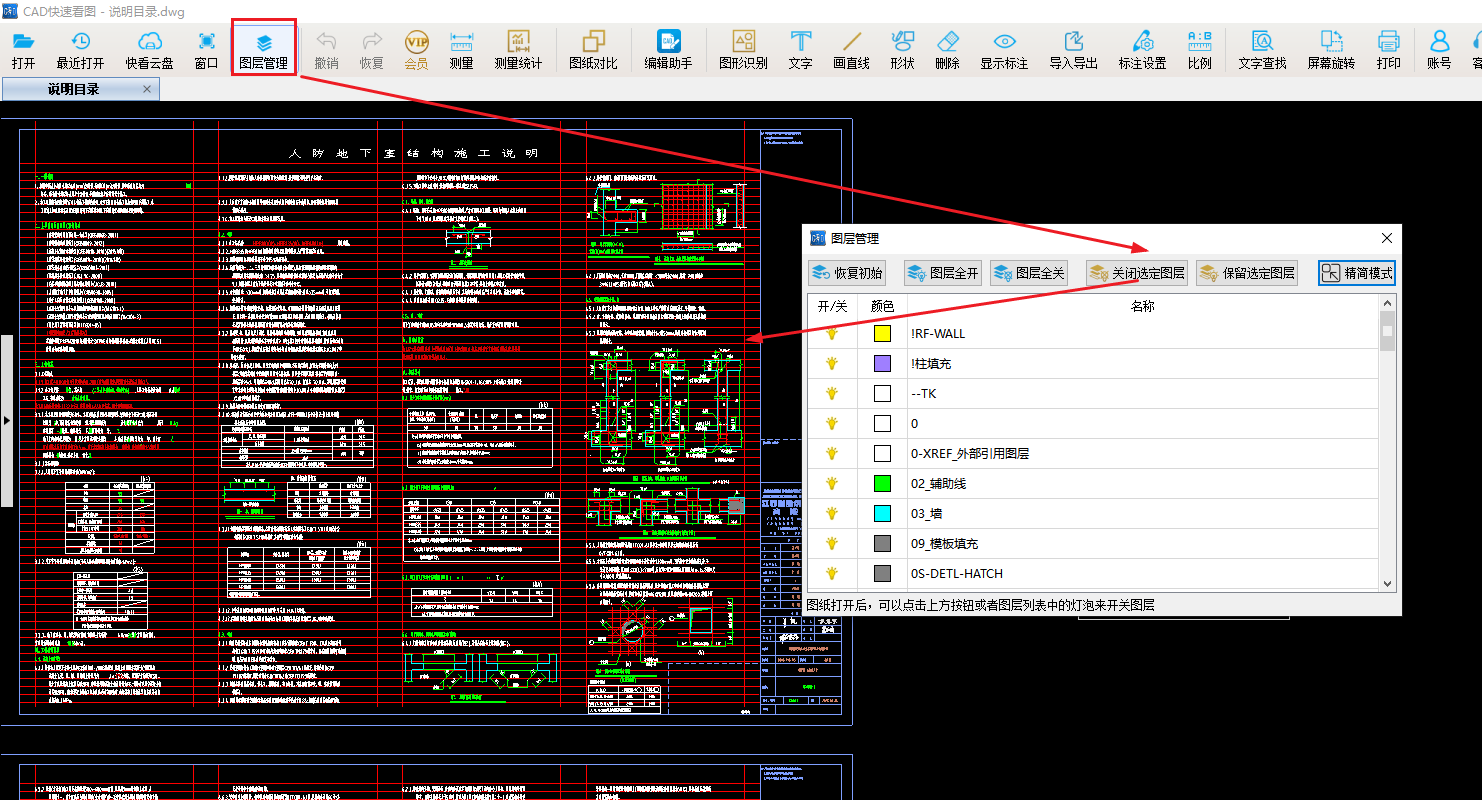
Task: Click 保留选定图层 button
Action: [1247, 273]
